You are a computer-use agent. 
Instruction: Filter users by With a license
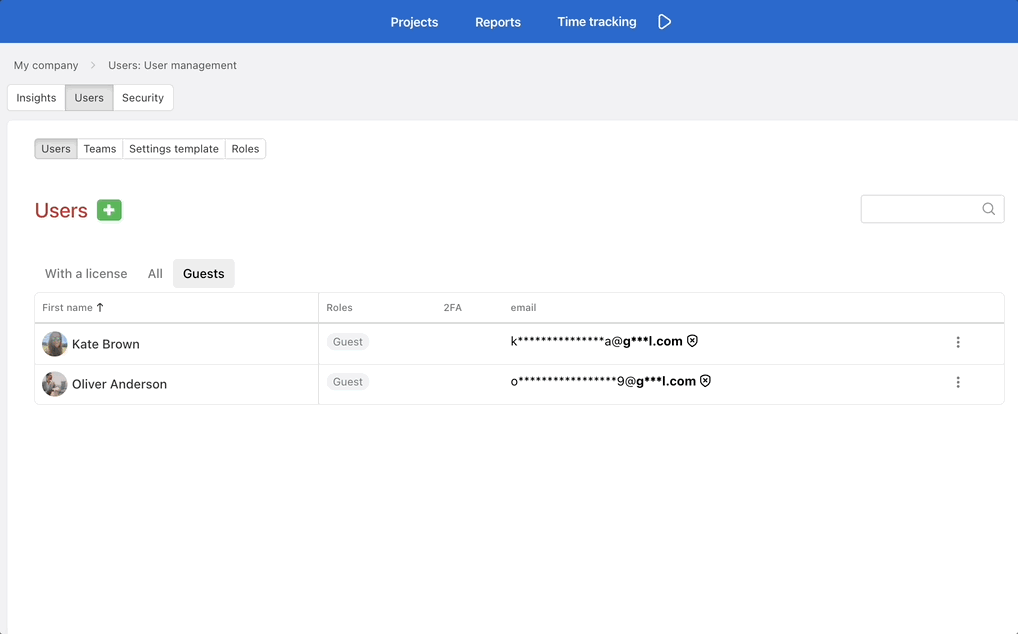point(86,274)
